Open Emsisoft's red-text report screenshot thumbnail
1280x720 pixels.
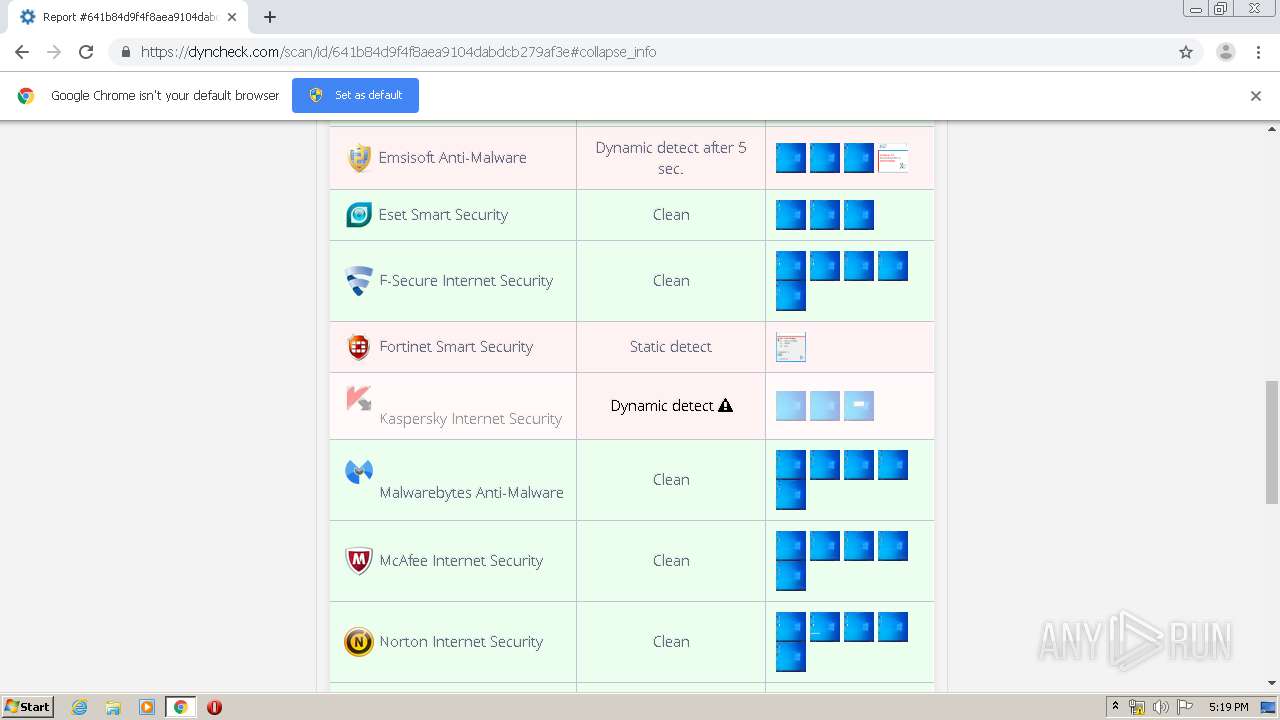(893, 158)
